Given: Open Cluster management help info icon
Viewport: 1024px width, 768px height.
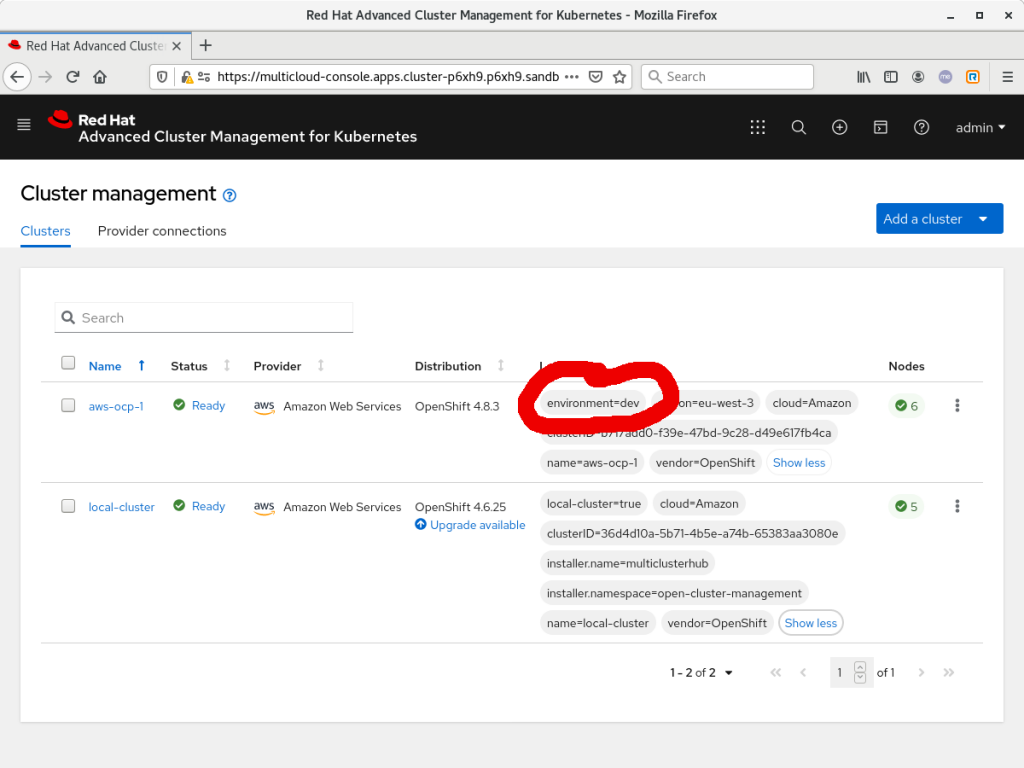Looking at the screenshot, I should click(x=229, y=195).
